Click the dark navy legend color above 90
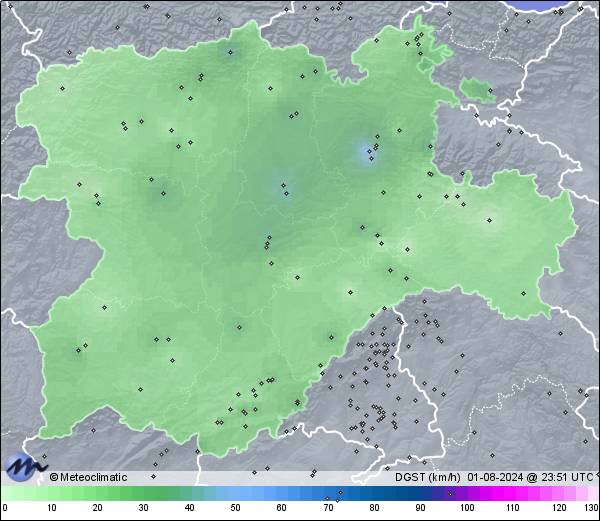Screen dimensions: 600x521 click(x=420, y=493)
